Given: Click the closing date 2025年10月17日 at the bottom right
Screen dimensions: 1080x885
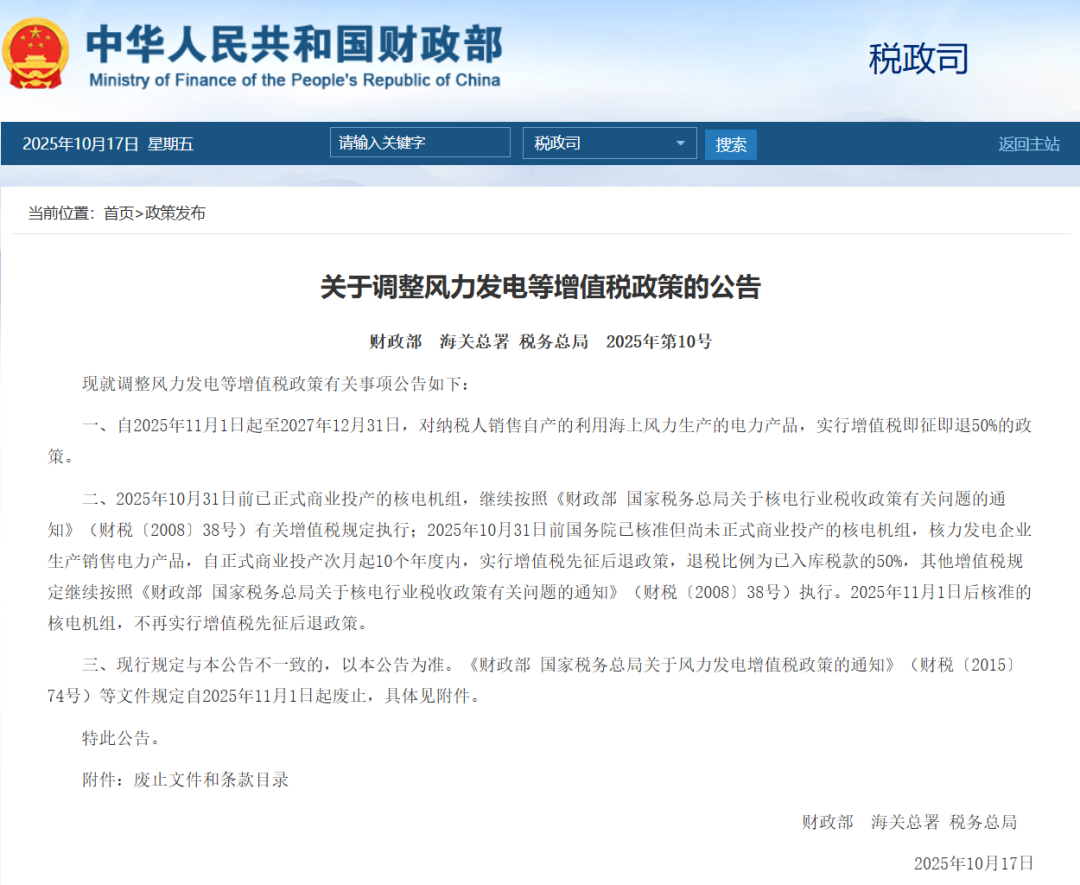Looking at the screenshot, I should [x=973, y=863].
